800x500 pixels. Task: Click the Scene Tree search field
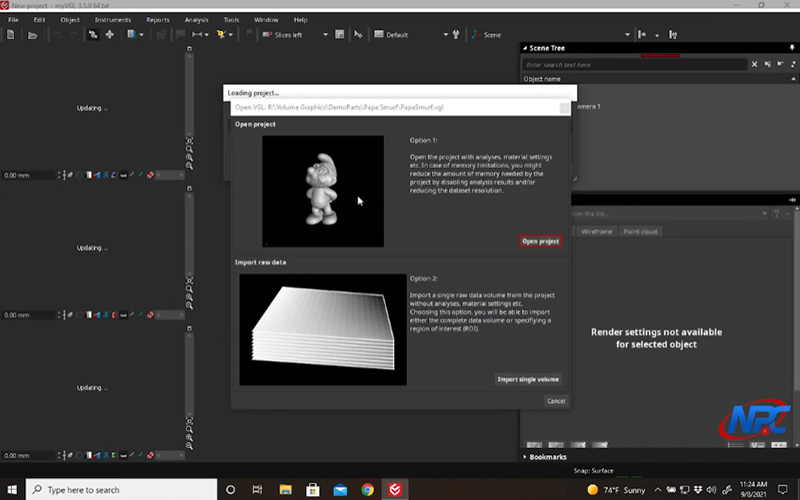635,64
